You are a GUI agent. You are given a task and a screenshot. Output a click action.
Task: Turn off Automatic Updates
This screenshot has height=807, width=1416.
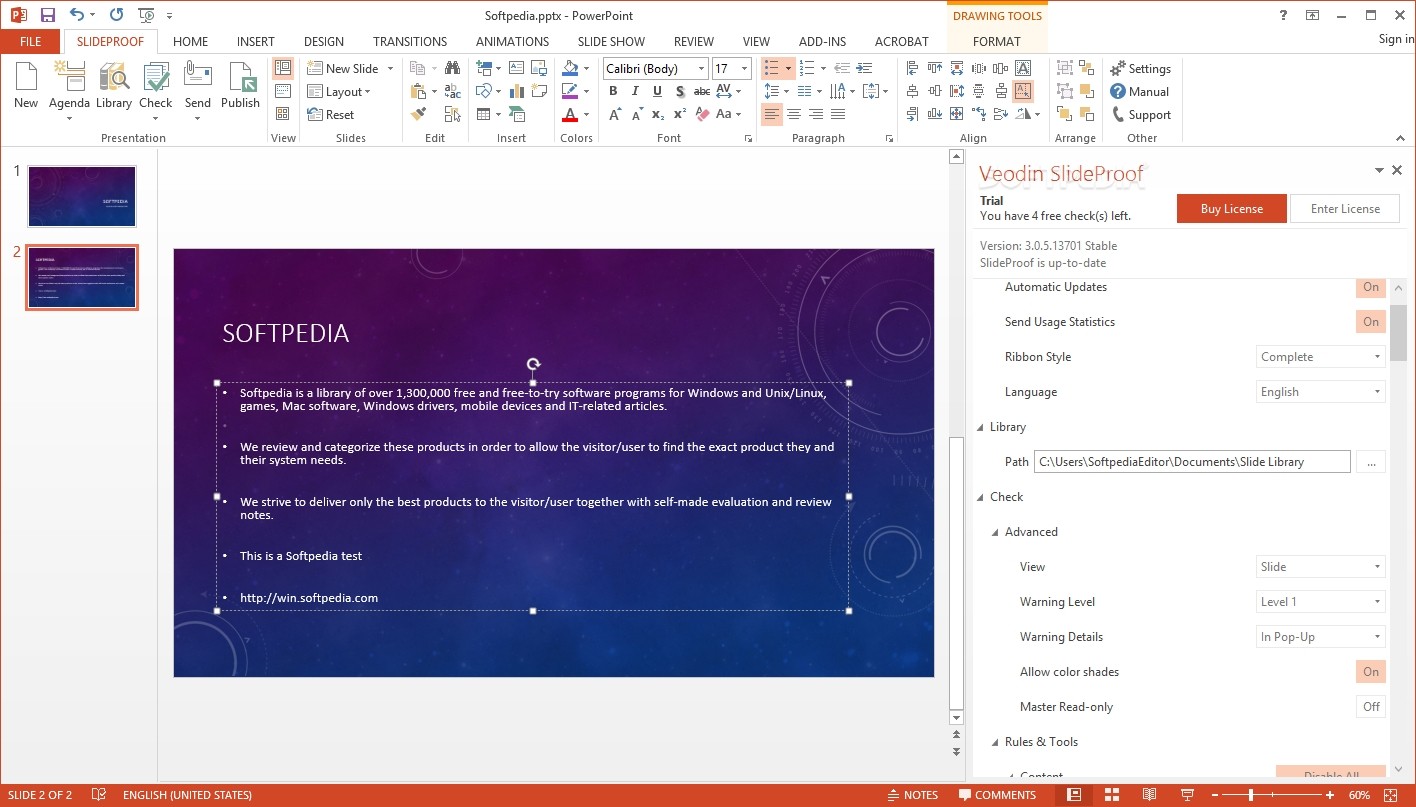pyautogui.click(x=1371, y=287)
